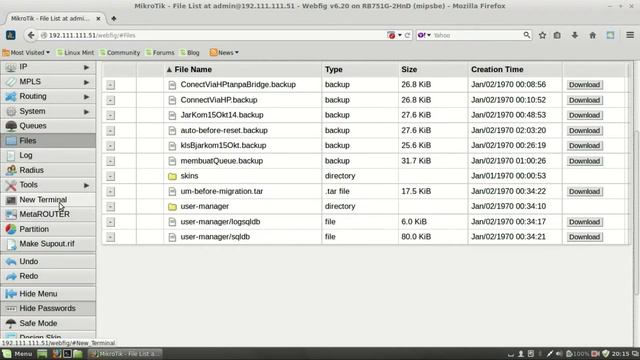Open Linux Mint bookmark
640x360 pixels.
coord(75,53)
